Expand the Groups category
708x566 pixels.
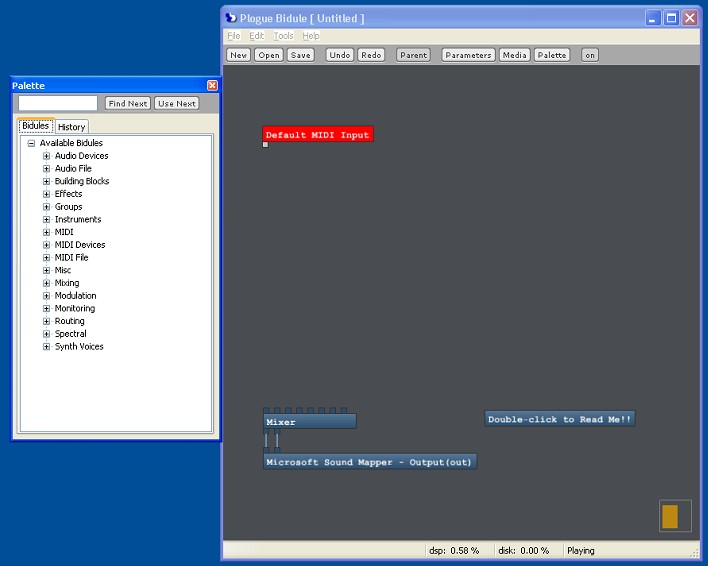pyautogui.click(x=47, y=207)
